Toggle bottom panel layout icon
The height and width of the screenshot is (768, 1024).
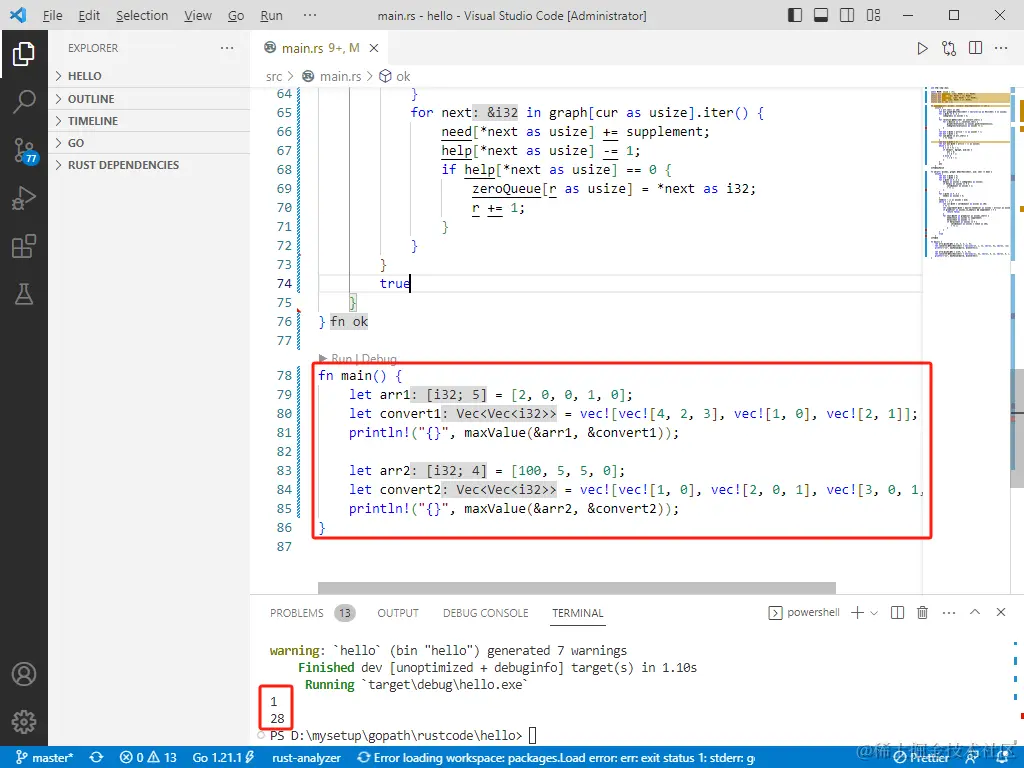point(821,15)
